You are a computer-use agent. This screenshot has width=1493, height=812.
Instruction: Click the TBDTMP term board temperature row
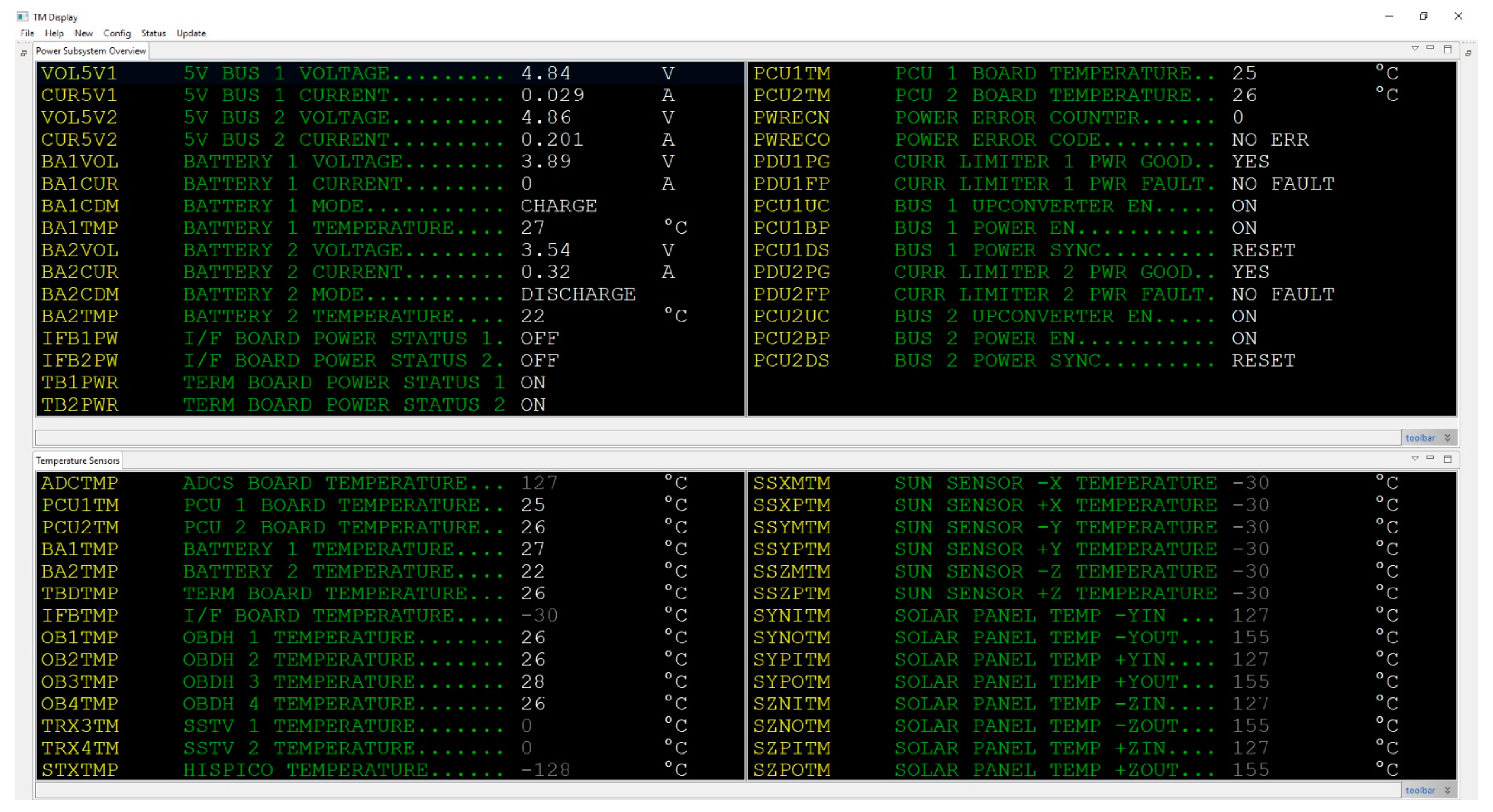click(x=391, y=594)
